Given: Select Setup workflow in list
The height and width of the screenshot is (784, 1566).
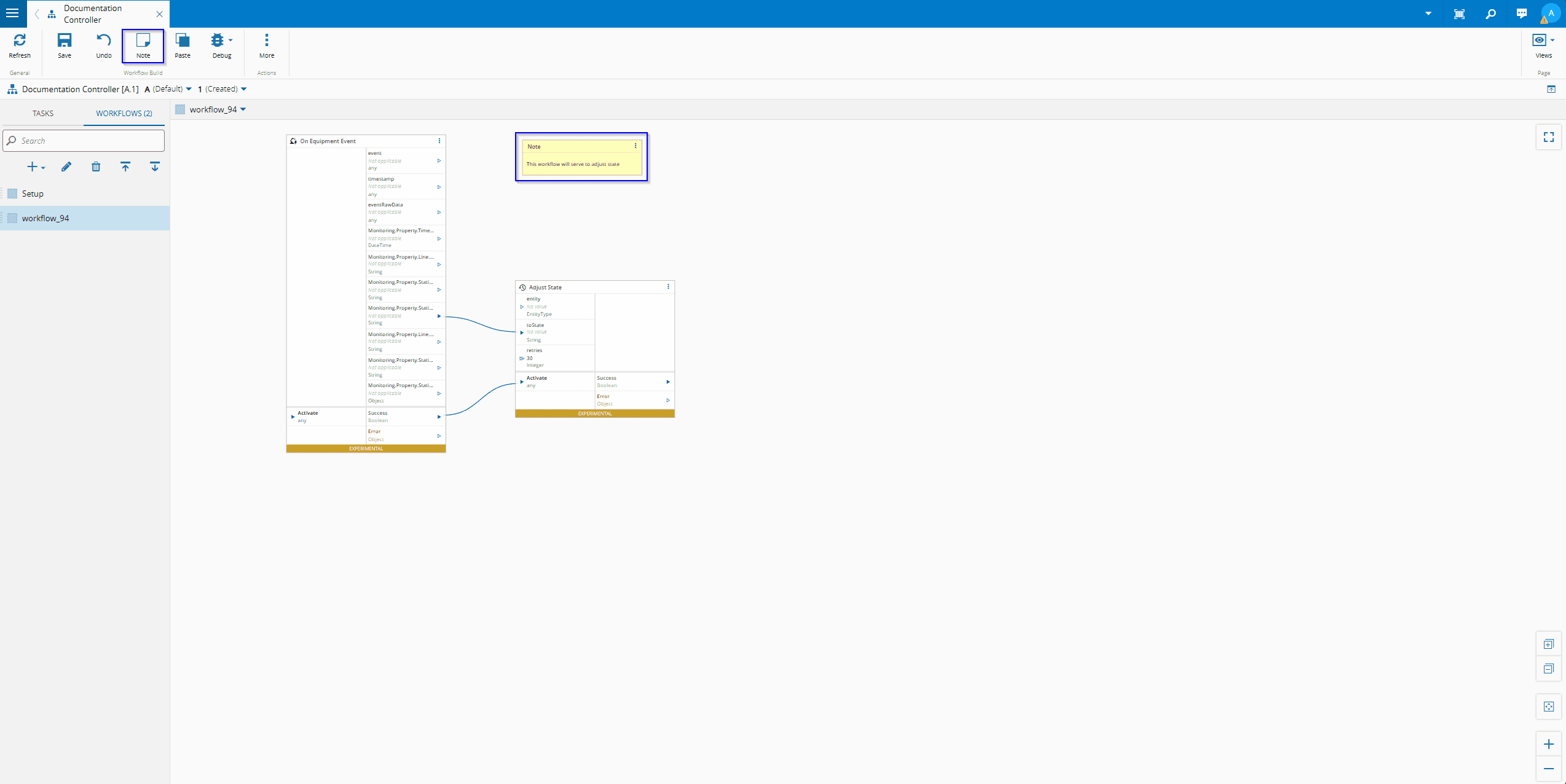Looking at the screenshot, I should tap(33, 194).
